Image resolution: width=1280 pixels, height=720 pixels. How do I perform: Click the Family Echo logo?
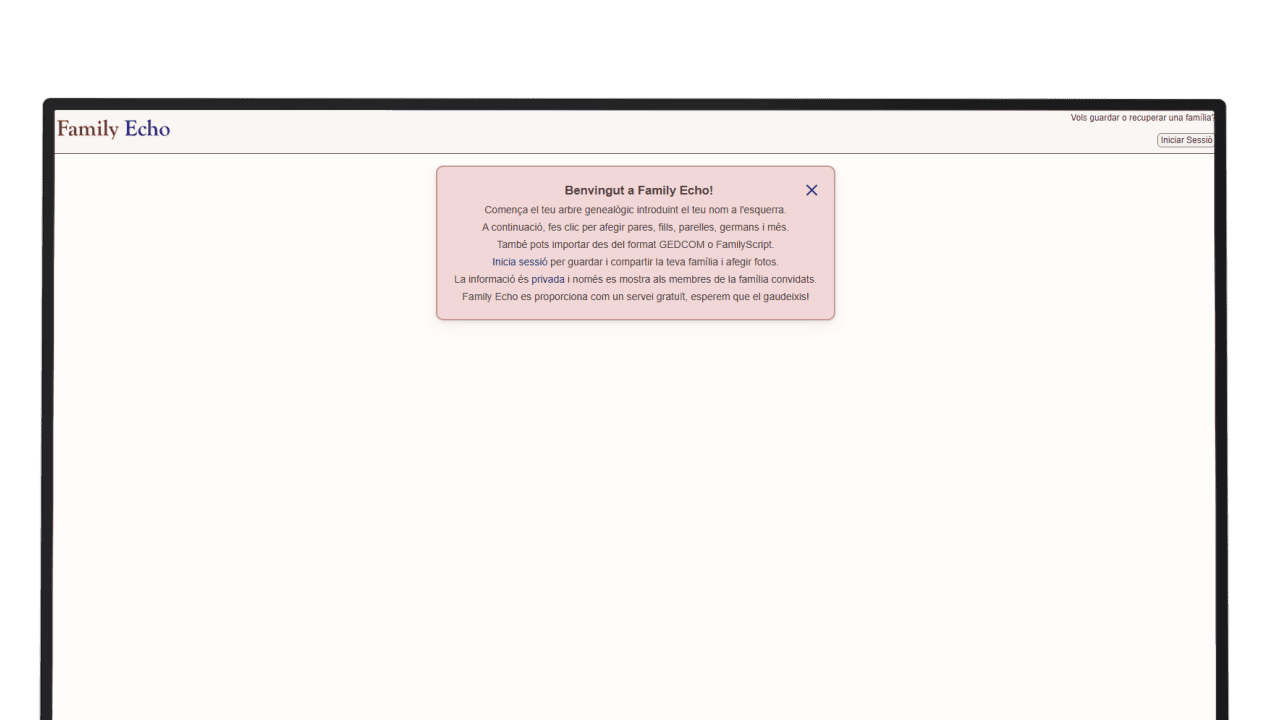(x=113, y=129)
